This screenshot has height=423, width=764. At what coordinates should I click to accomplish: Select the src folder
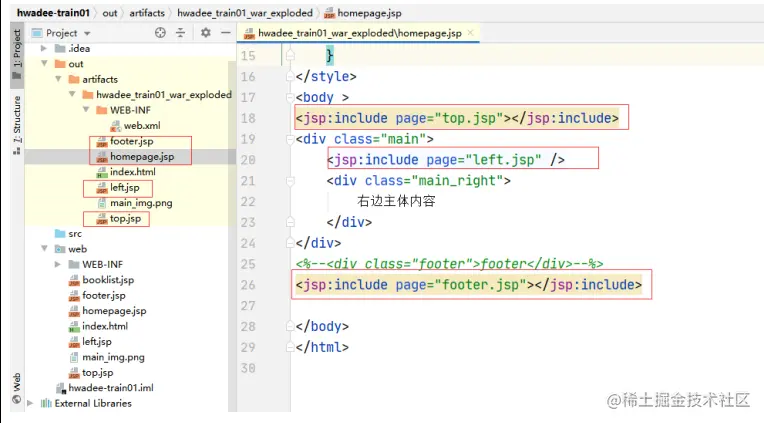coord(75,234)
